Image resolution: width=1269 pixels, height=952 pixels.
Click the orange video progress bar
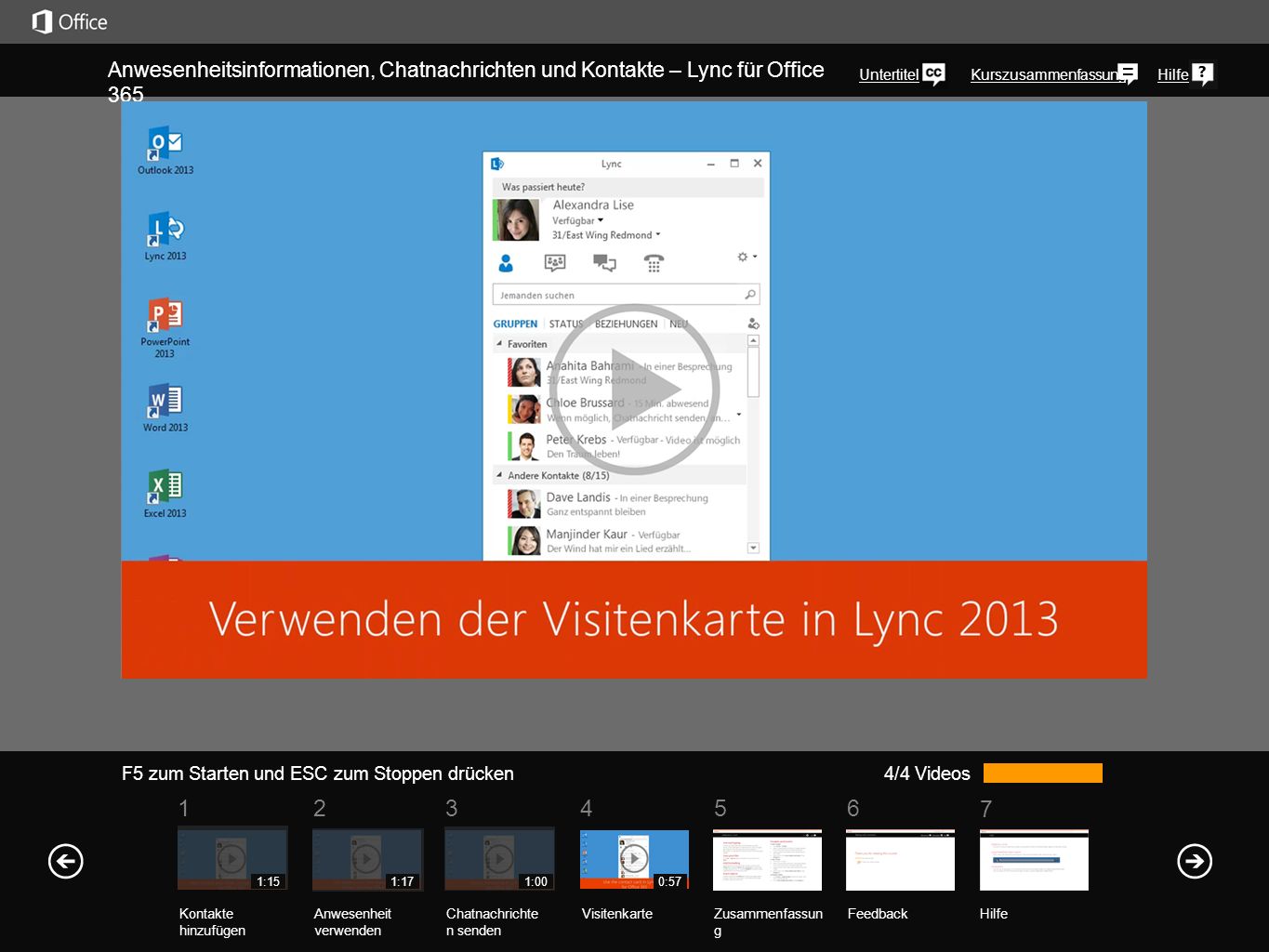click(1043, 773)
